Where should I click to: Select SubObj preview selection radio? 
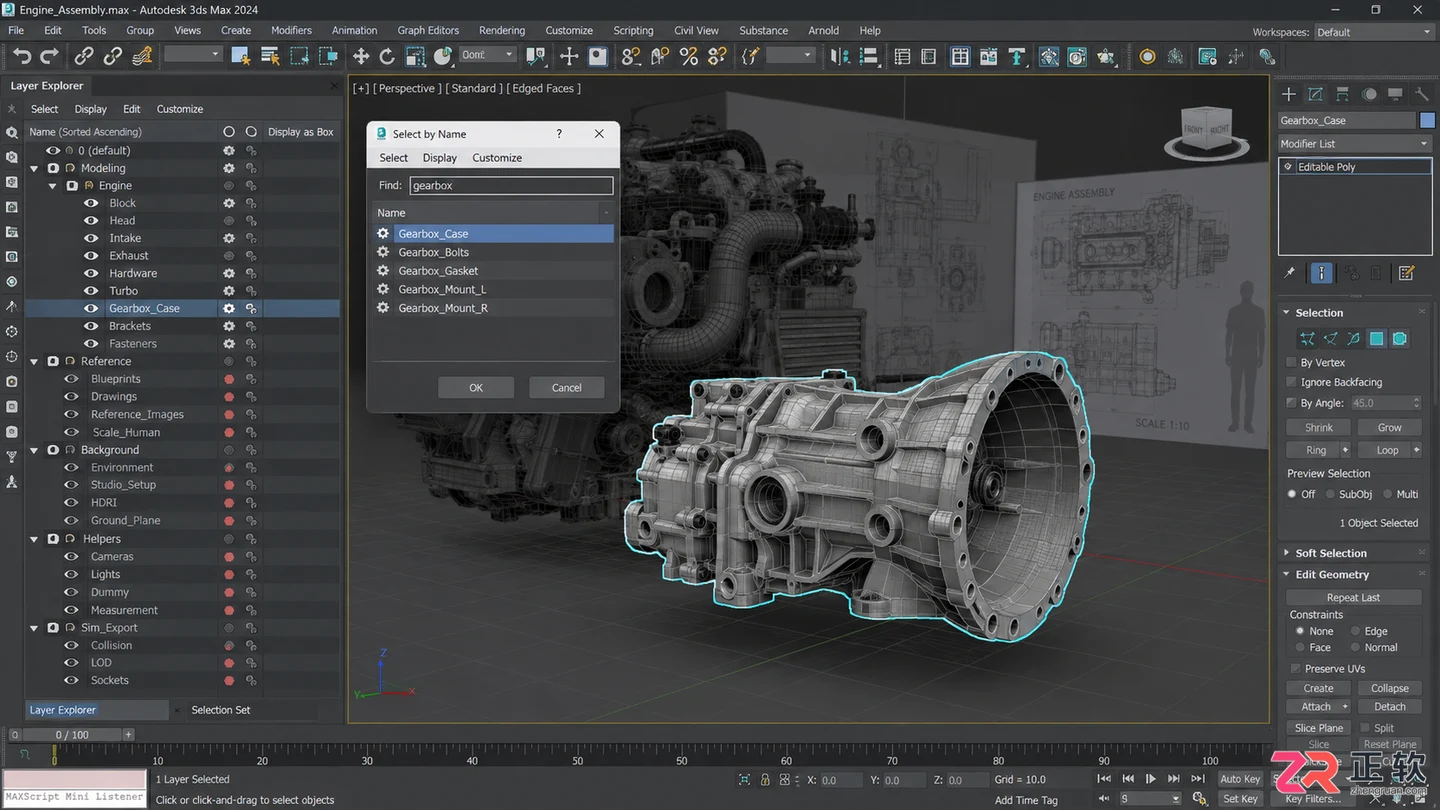point(1331,494)
